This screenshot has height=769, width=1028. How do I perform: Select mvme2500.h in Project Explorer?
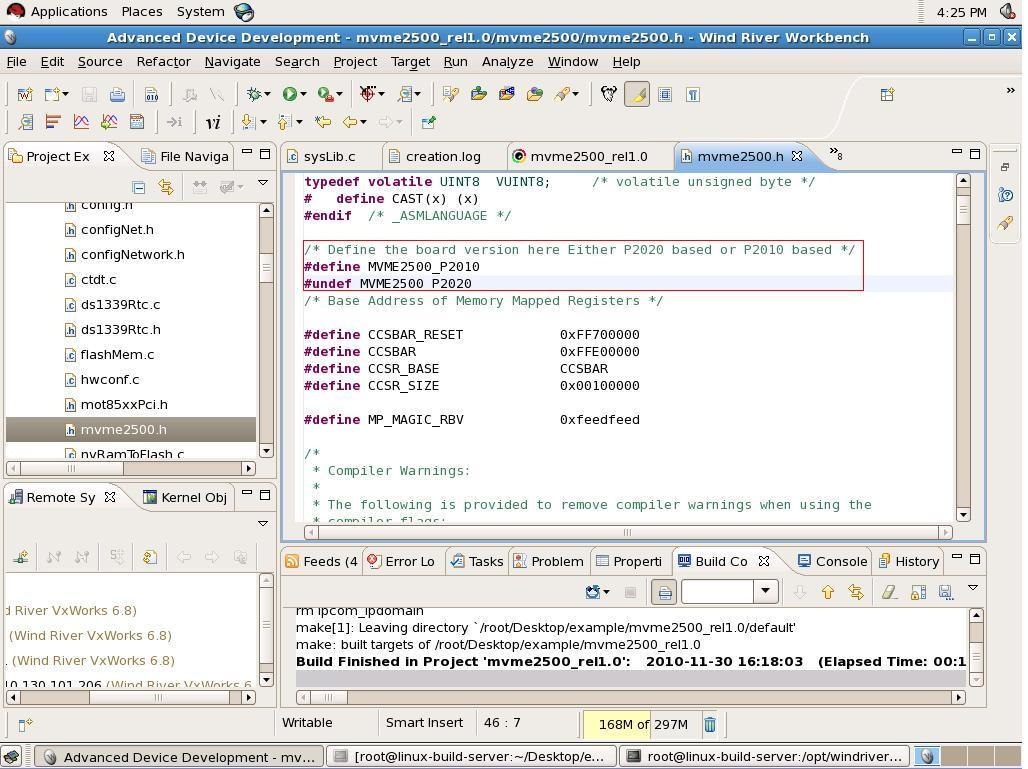pyautogui.click(x=123, y=429)
